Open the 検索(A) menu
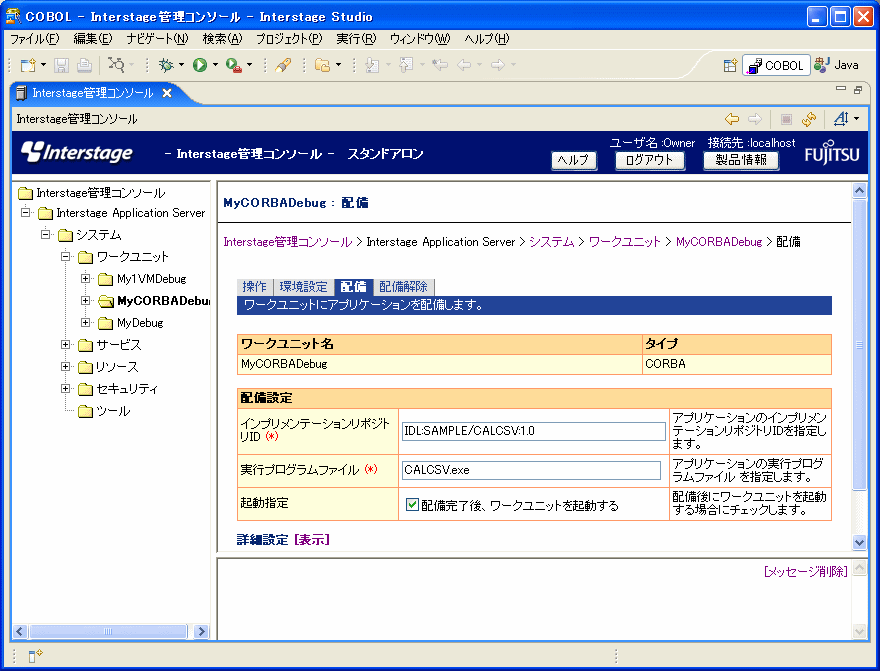This screenshot has height=671, width=880. (222, 39)
